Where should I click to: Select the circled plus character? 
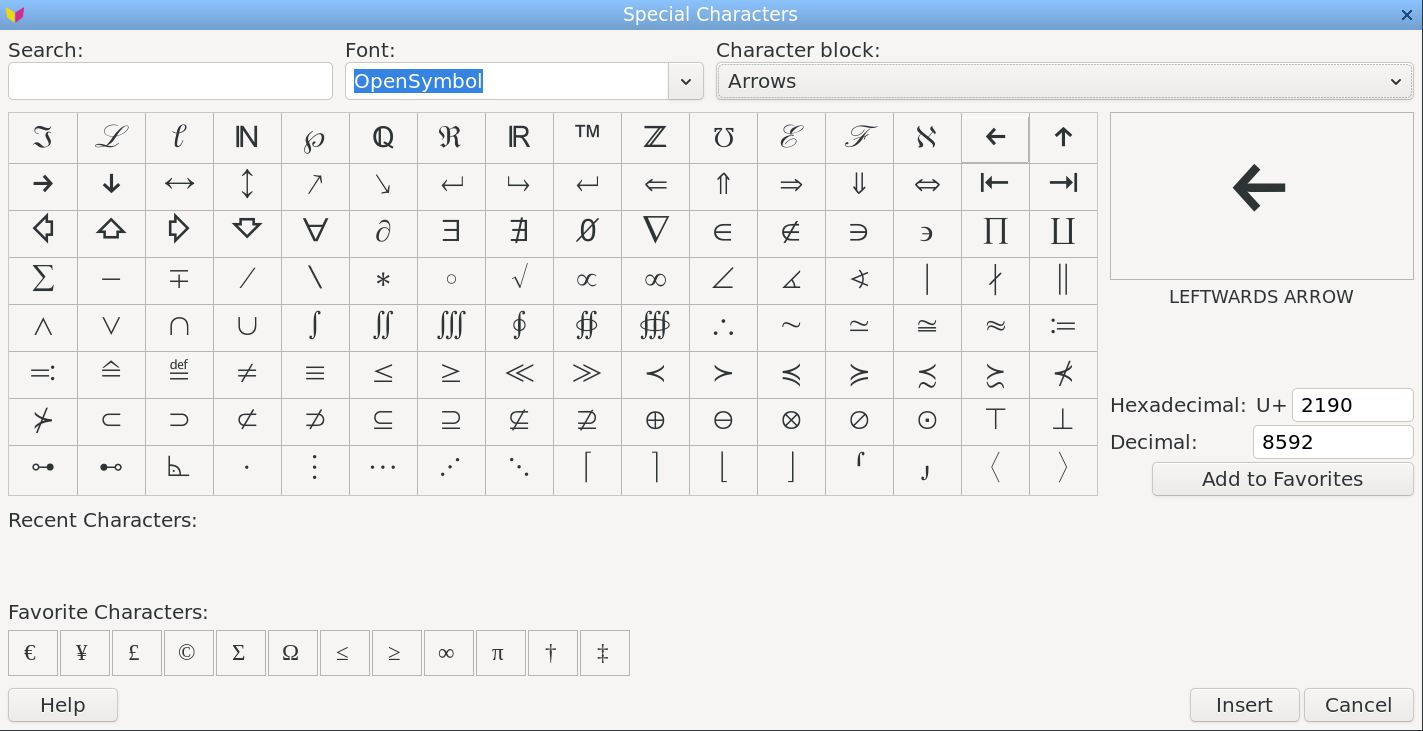point(655,421)
